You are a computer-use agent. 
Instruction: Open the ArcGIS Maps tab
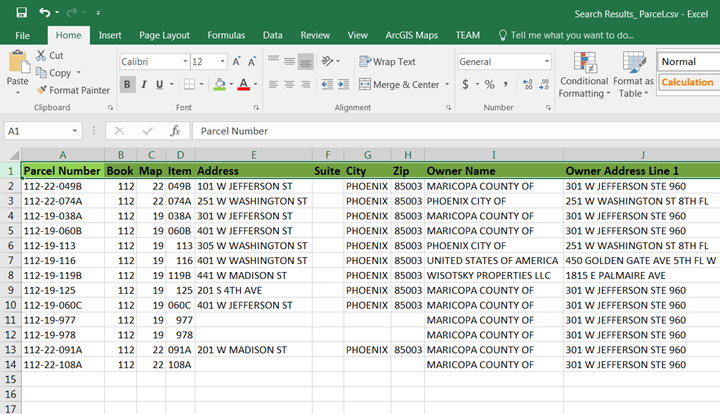[x=411, y=35]
